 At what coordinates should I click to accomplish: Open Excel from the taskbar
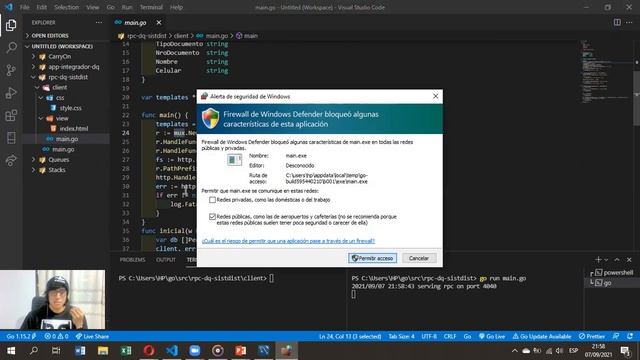pos(126,351)
